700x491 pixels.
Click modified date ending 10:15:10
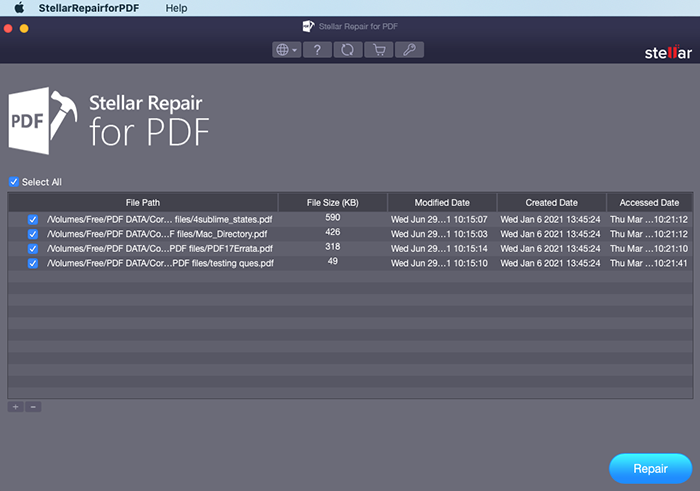(439, 263)
